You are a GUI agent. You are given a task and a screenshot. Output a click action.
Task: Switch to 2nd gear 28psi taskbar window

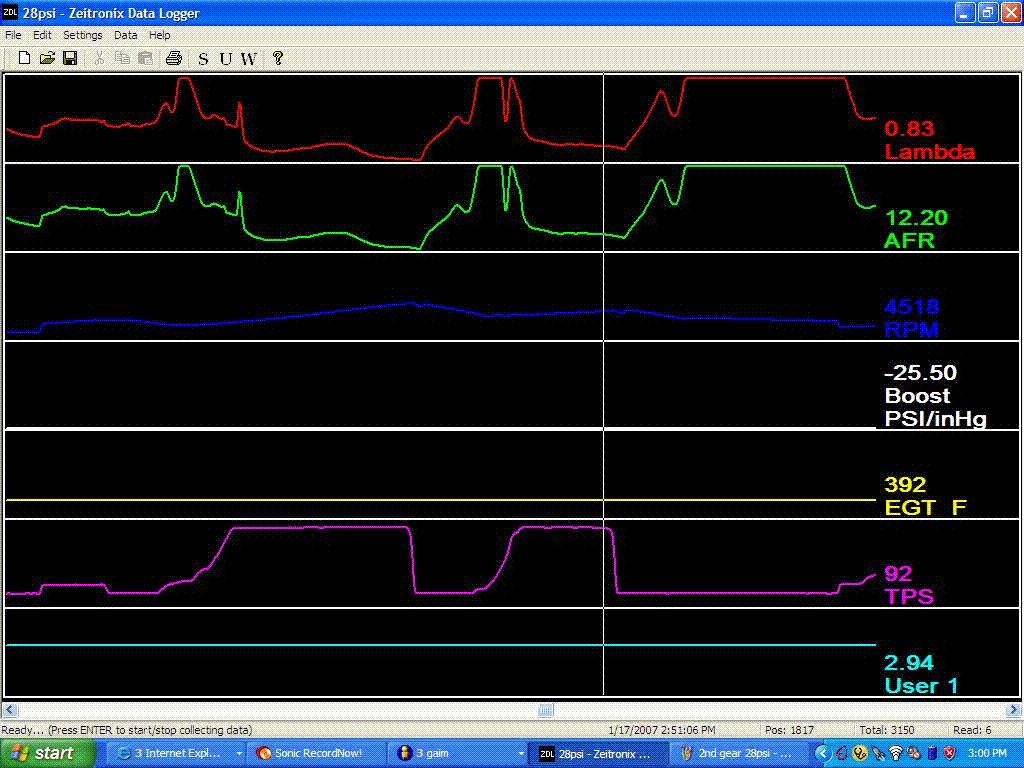coord(741,753)
